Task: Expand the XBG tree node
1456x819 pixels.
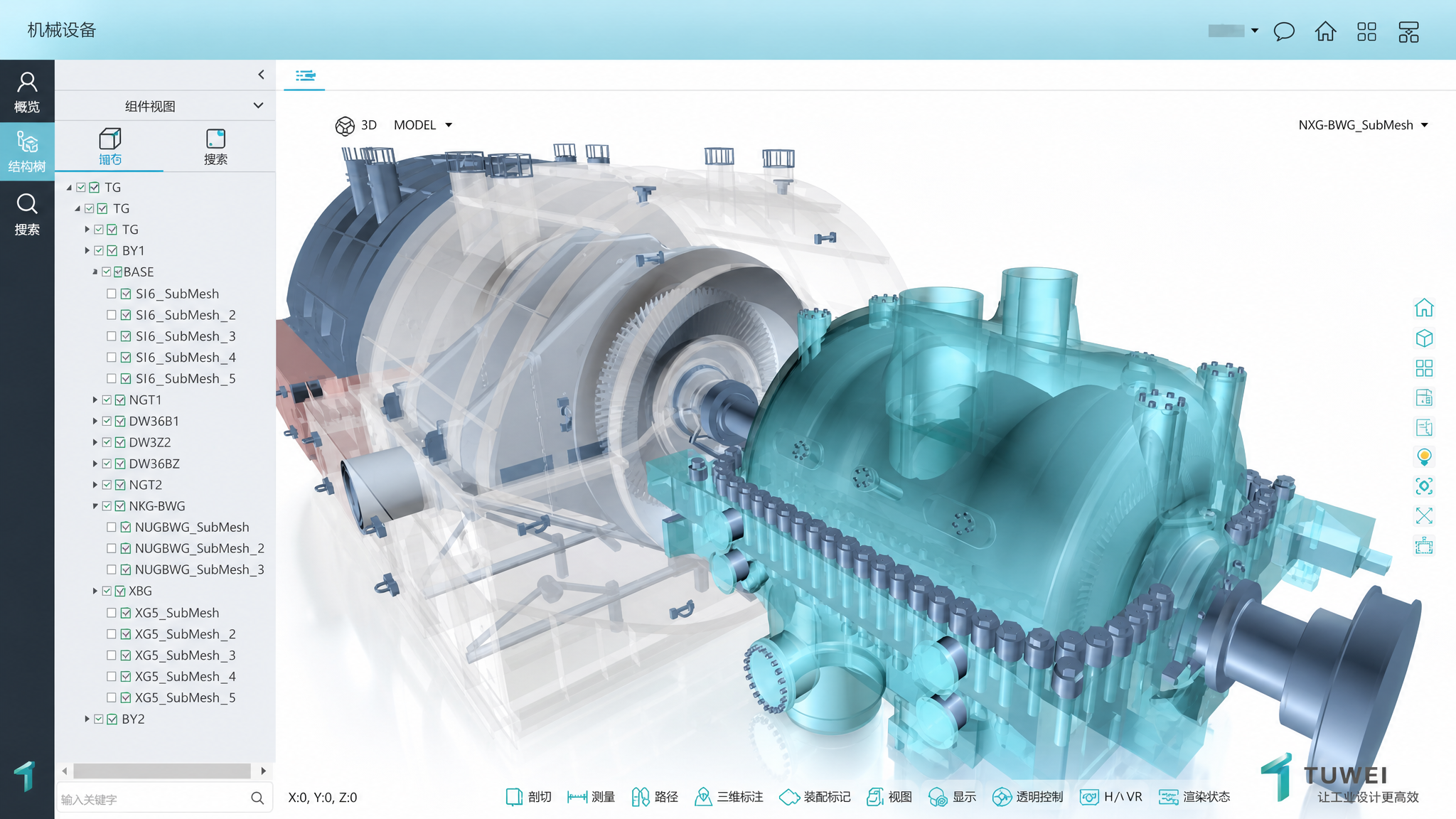Action: click(x=95, y=591)
